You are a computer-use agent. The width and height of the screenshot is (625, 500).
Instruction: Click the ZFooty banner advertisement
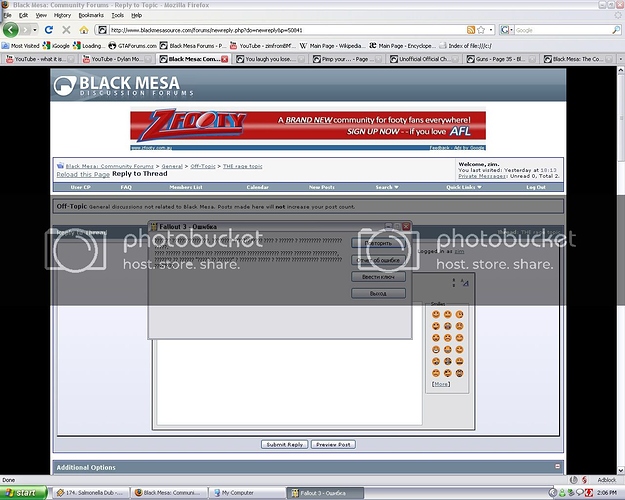[308, 129]
